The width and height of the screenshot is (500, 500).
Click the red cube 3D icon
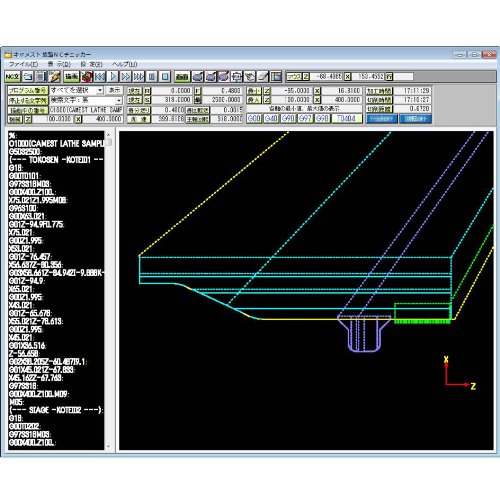tap(87, 77)
